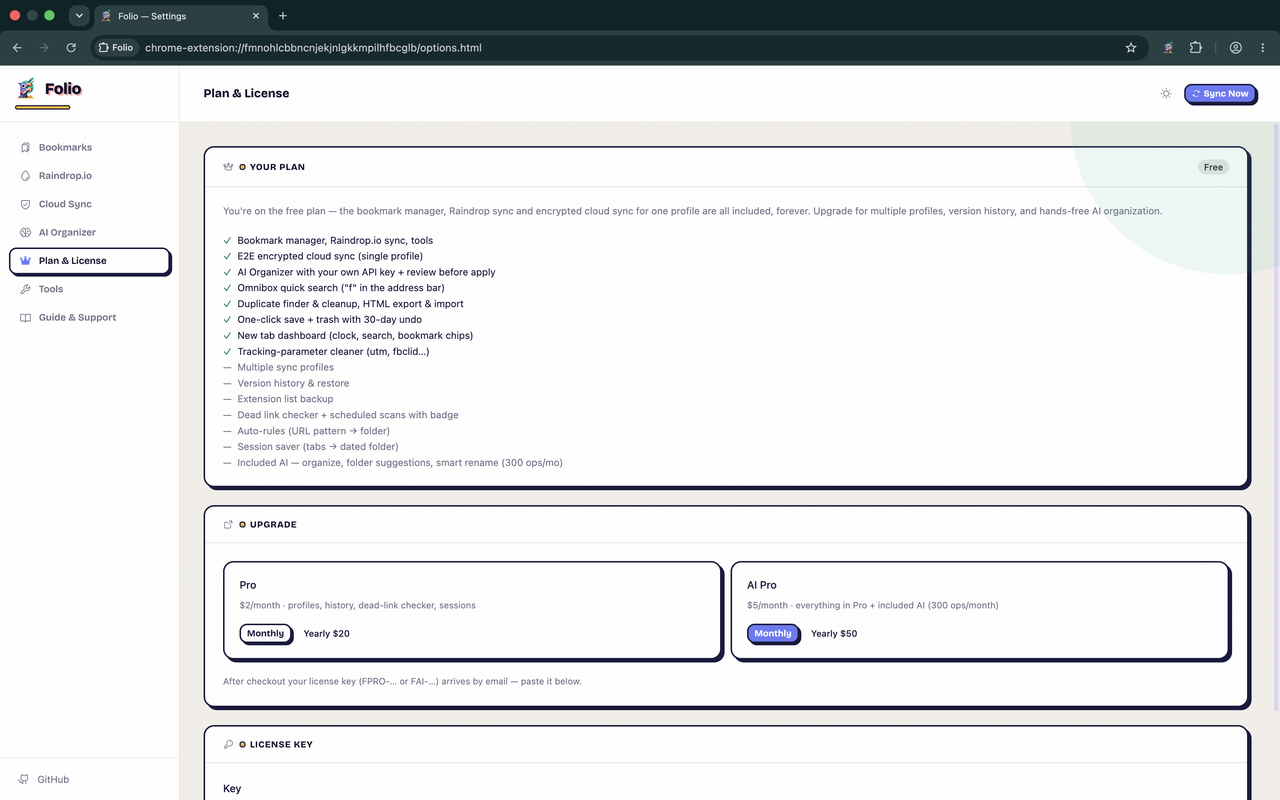This screenshot has width=1280, height=800.
Task: Click the Plan & License crown icon
Action: pos(25,261)
